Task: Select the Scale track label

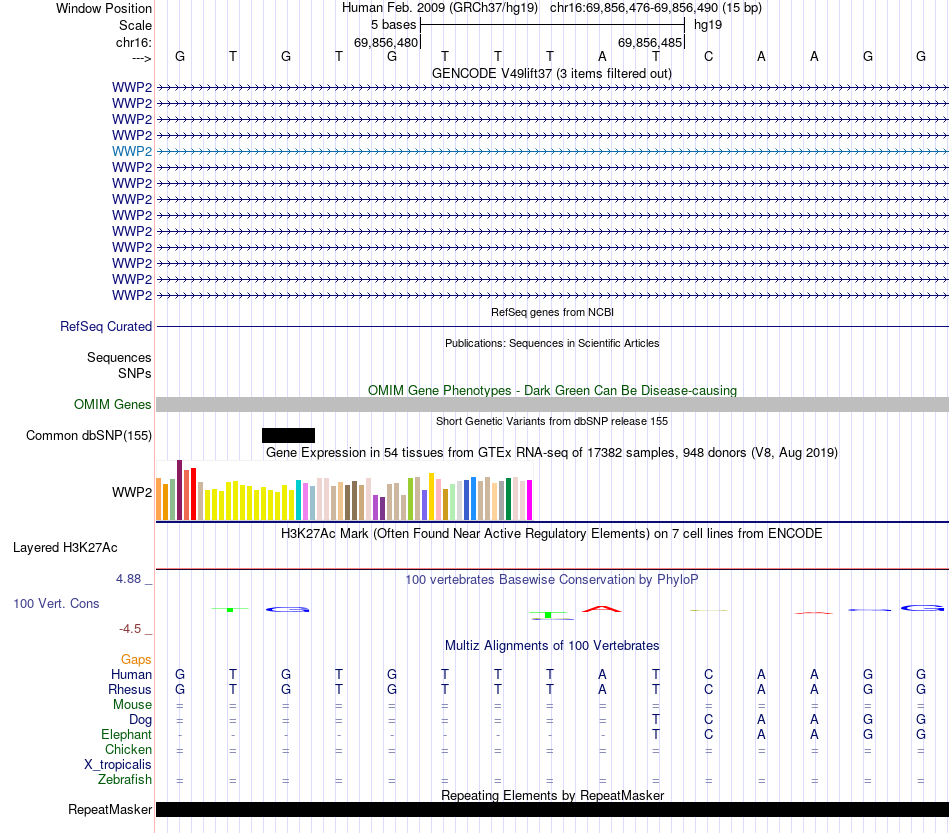Action: pyautogui.click(x=135, y=25)
